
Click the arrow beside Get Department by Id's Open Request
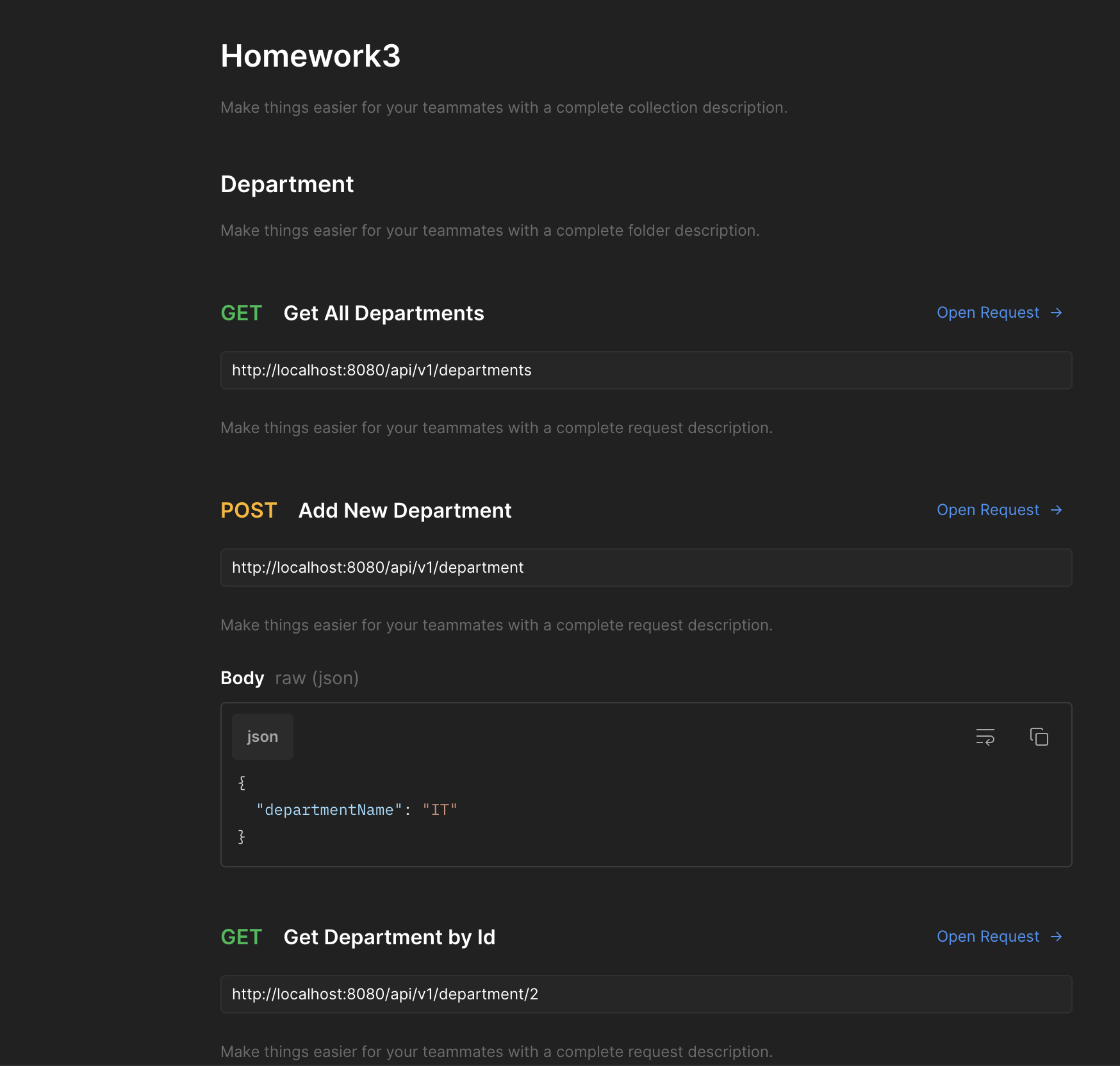coord(1056,937)
